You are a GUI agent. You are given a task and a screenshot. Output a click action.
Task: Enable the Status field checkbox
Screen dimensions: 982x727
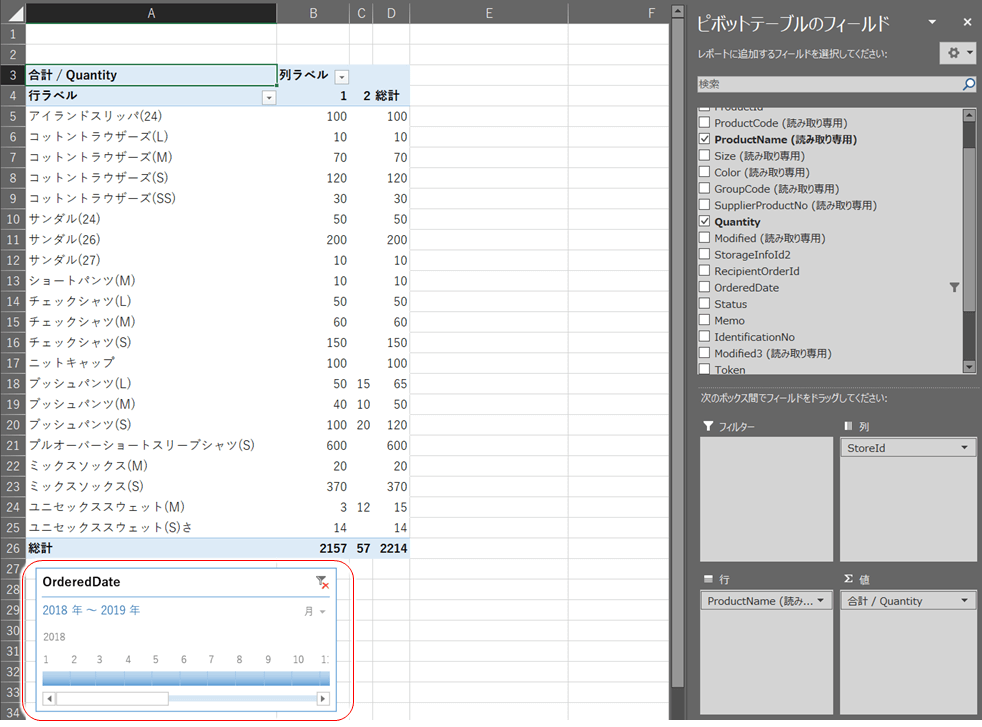click(705, 304)
